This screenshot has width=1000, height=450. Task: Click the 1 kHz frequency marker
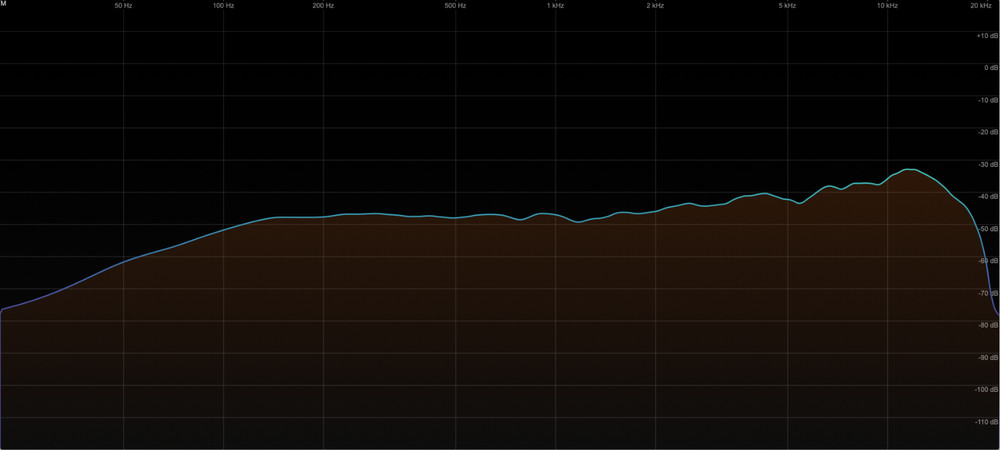point(555,6)
